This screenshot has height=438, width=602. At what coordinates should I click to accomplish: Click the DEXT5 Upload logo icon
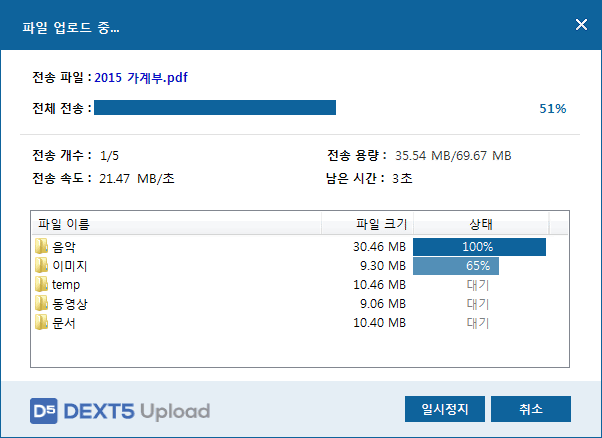(x=44, y=411)
